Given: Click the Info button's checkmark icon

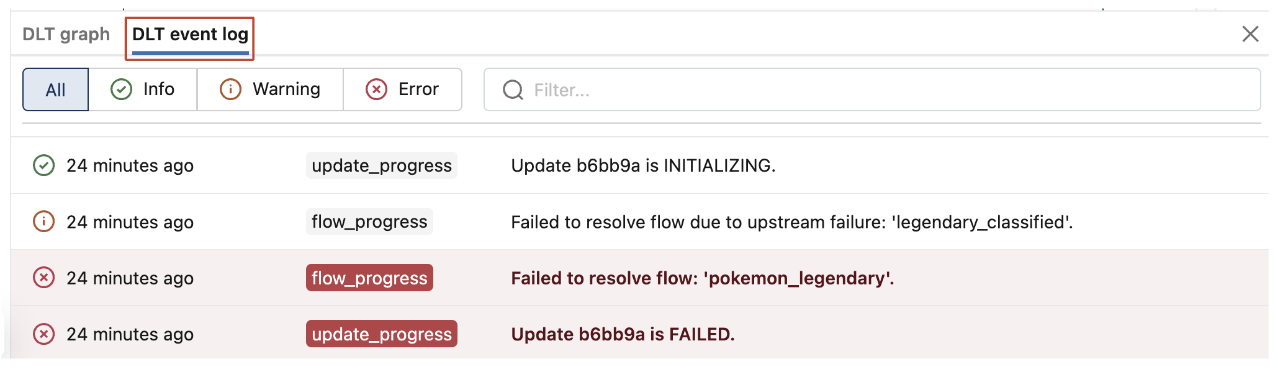Looking at the screenshot, I should click(121, 89).
